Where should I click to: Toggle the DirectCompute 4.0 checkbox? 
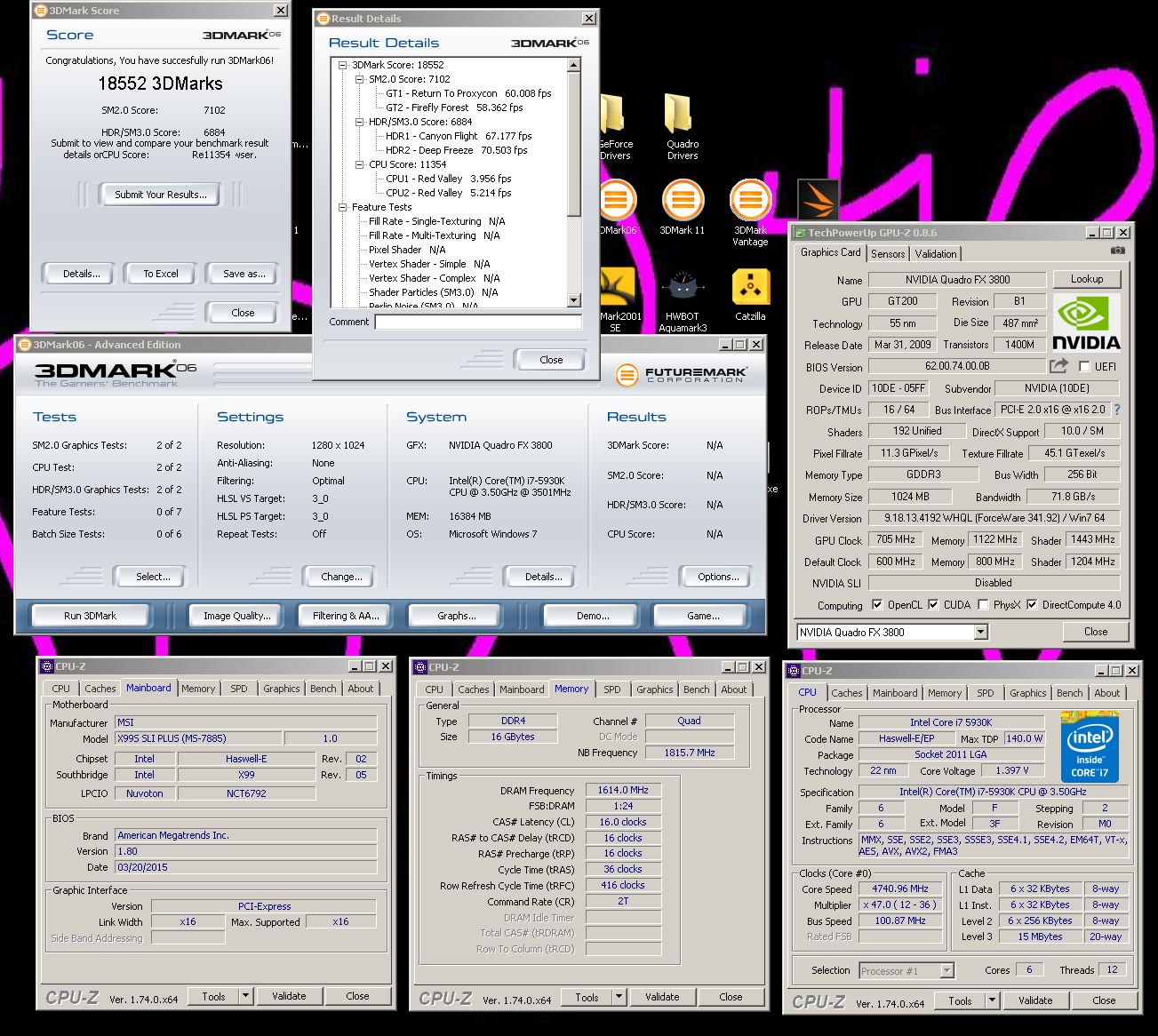1032,605
